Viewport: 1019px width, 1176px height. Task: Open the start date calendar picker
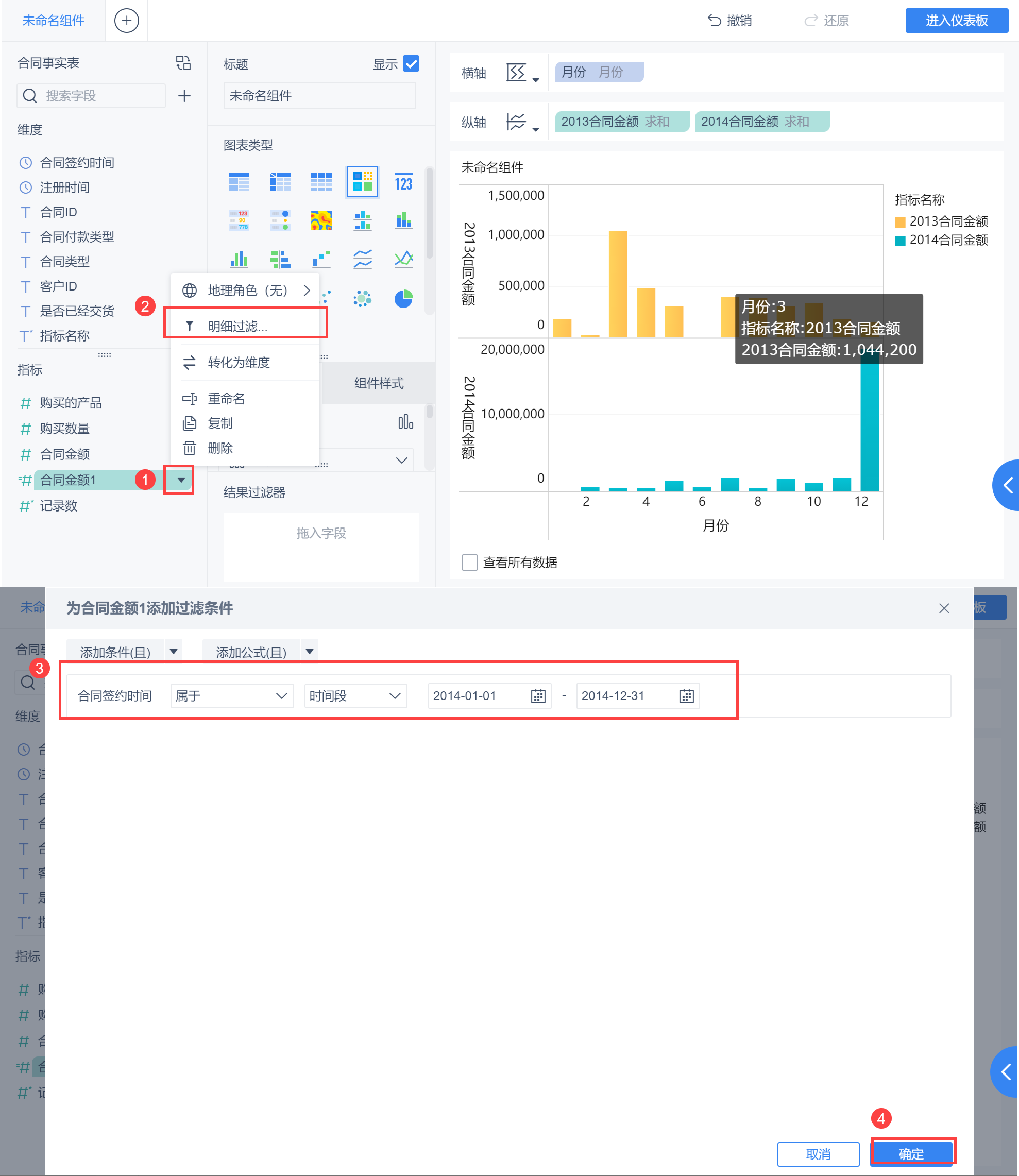(x=538, y=695)
